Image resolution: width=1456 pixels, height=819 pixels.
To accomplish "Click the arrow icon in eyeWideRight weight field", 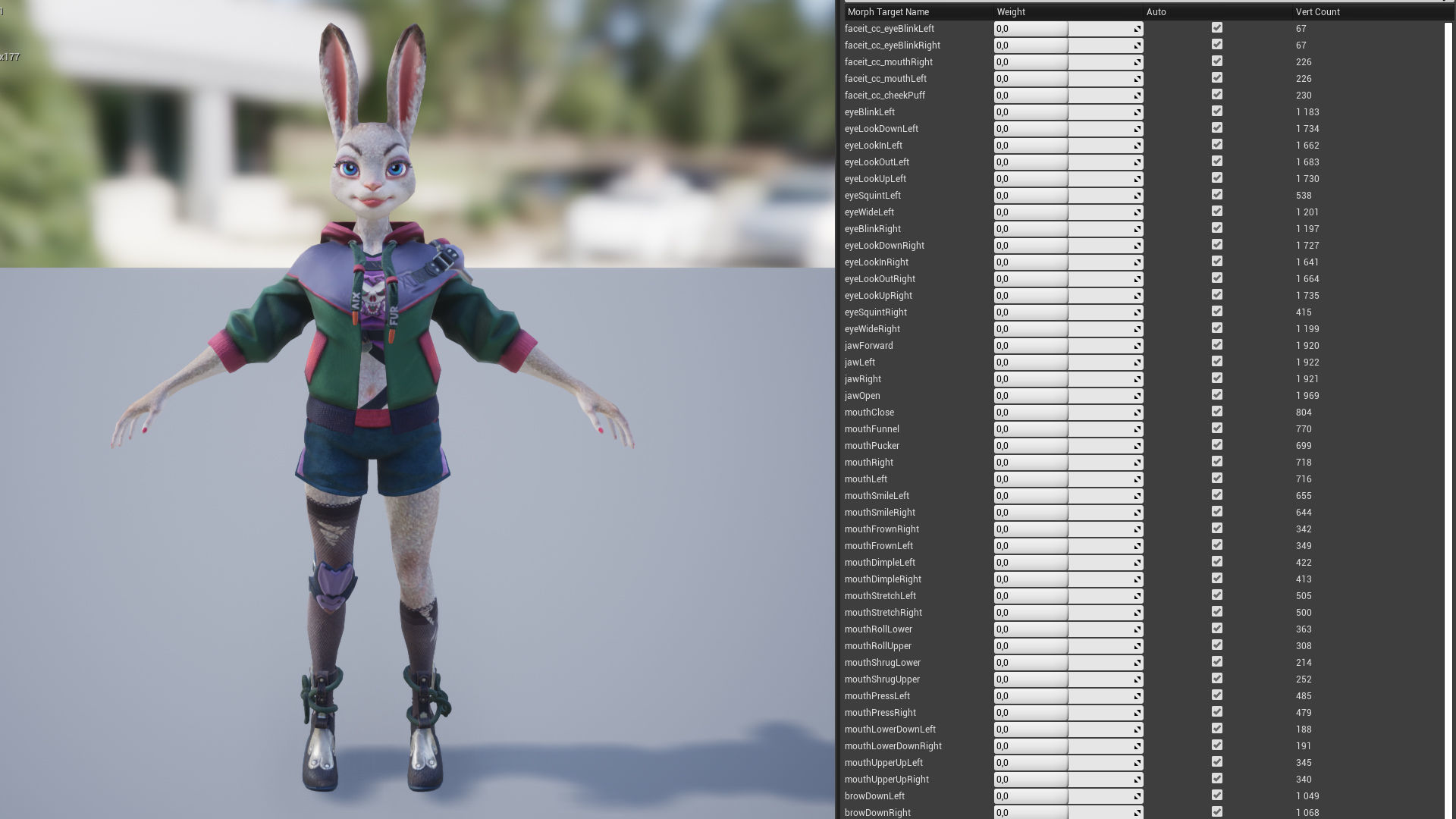I will pos(1137,330).
